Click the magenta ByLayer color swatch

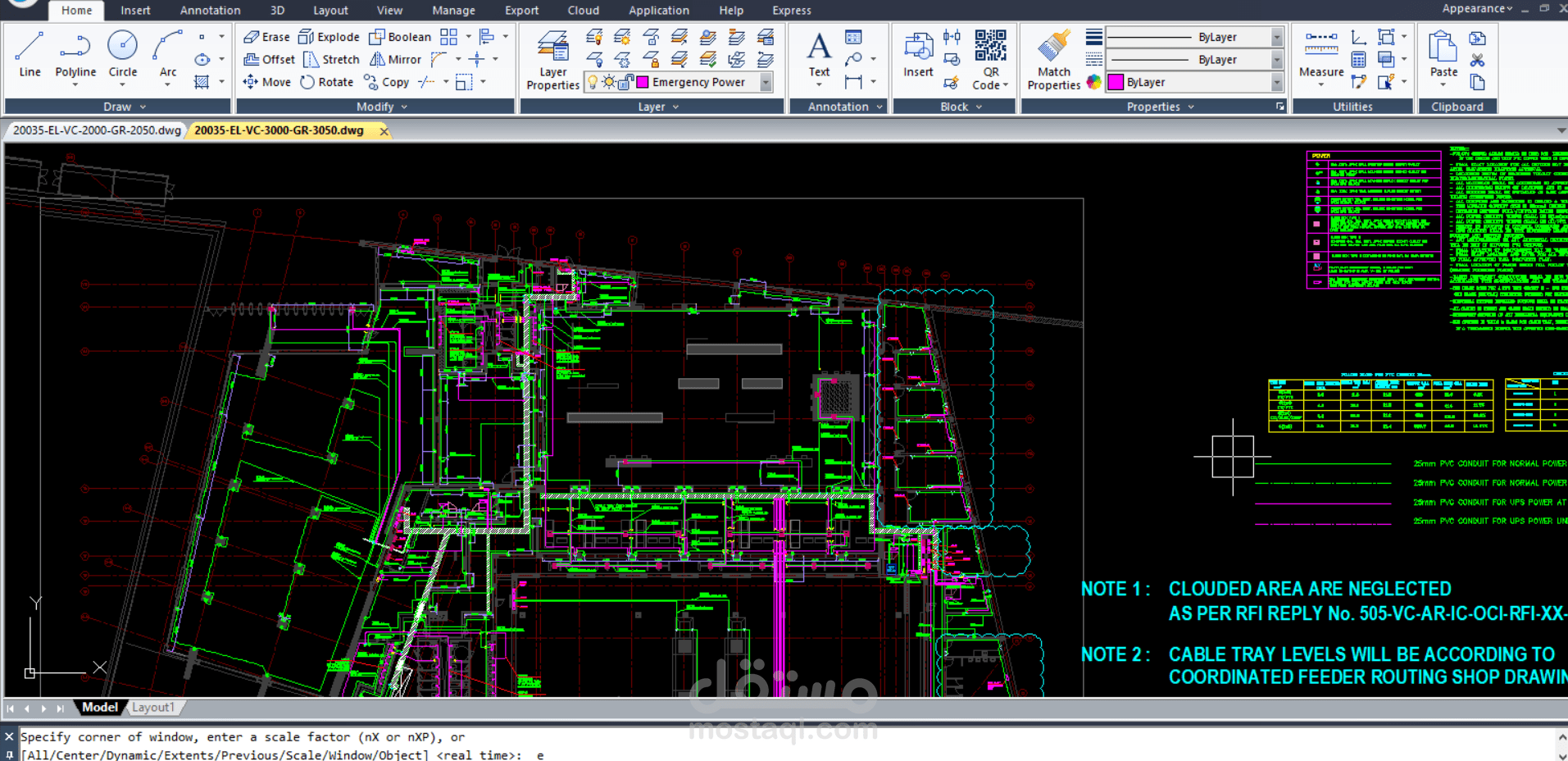(1115, 81)
